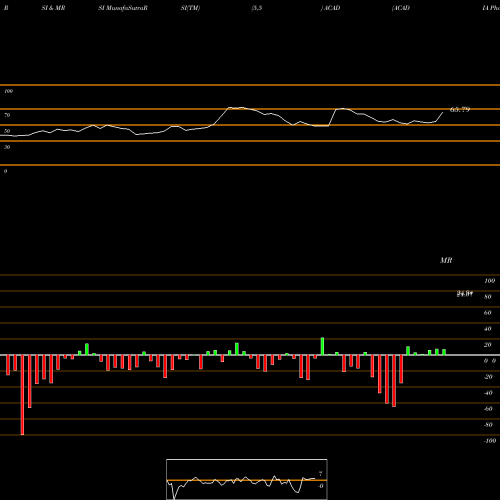Click the "7" label in mini chart
This screenshot has width=500, height=500.
321,474
